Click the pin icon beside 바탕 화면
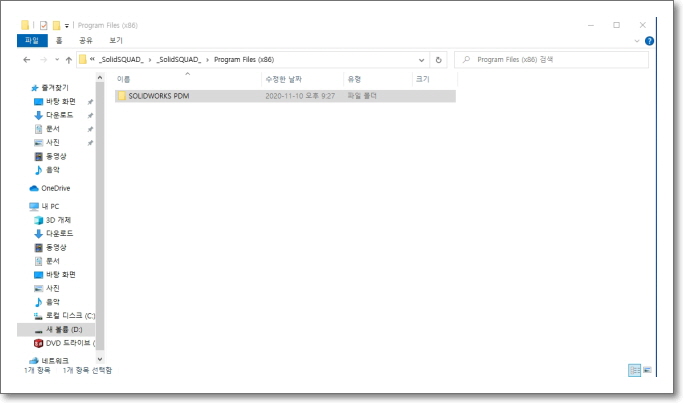Image resolution: width=684 pixels, height=404 pixels. point(90,102)
